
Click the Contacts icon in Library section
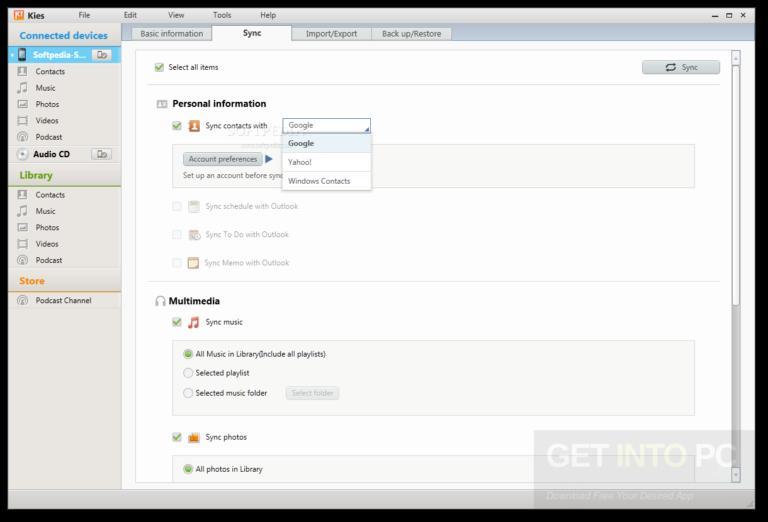tap(22, 195)
